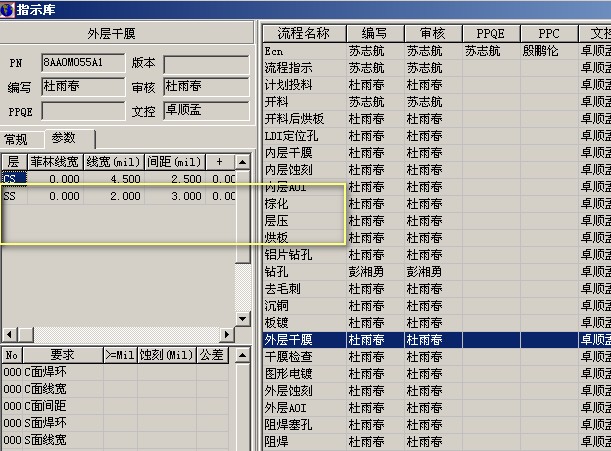Screen dimensions: 611x451
Task: Select the 计划投料 process row
Action: [x=437, y=85]
